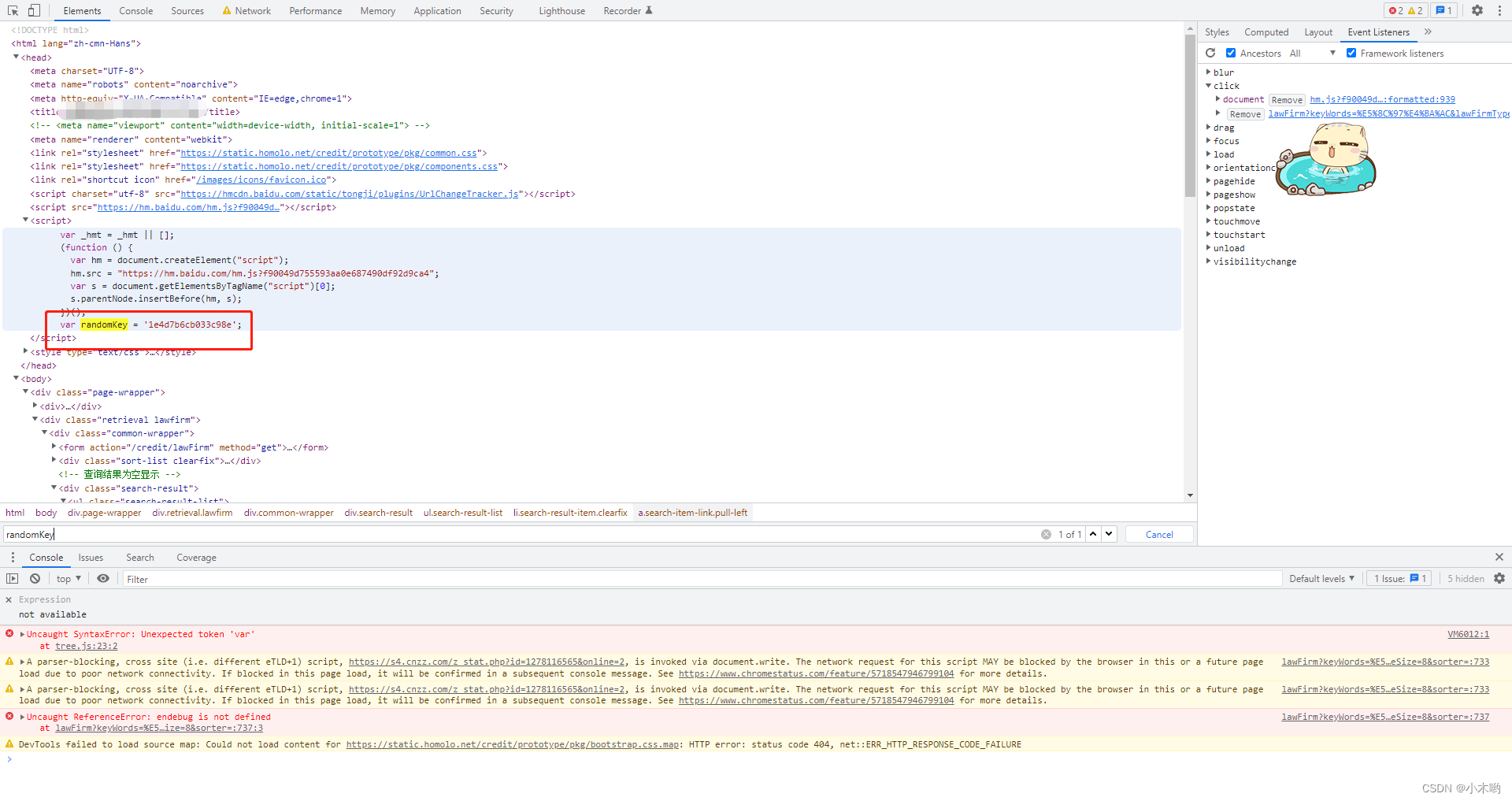The image size is (1512, 801).
Task: Toggle the Framework listeners checkbox
Action: pos(1351,53)
